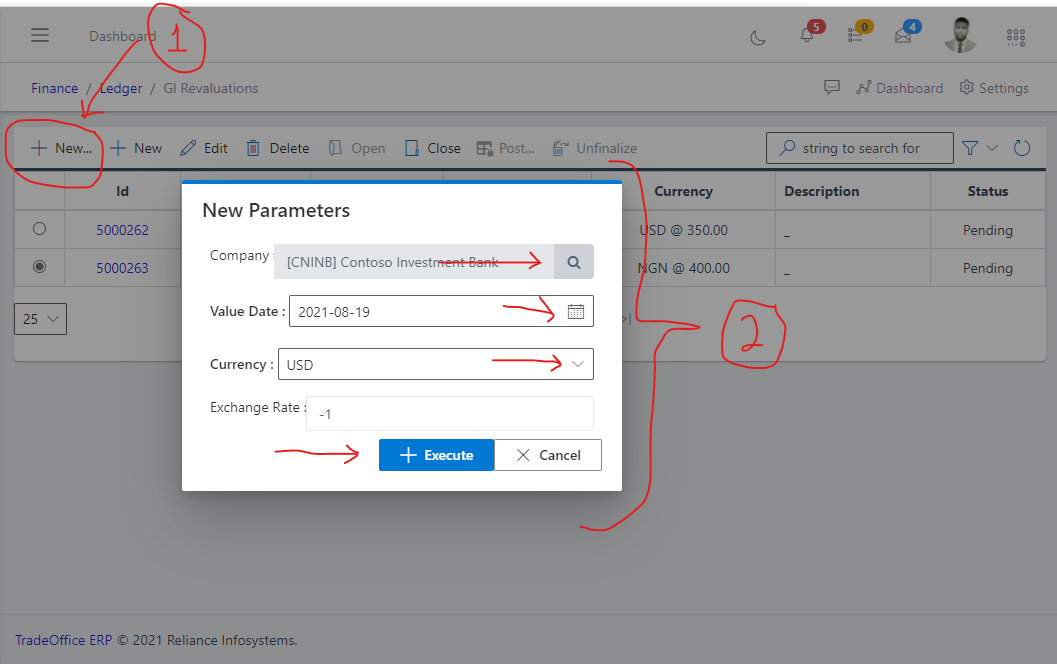Open the hamburger navigation menu

click(x=39, y=35)
